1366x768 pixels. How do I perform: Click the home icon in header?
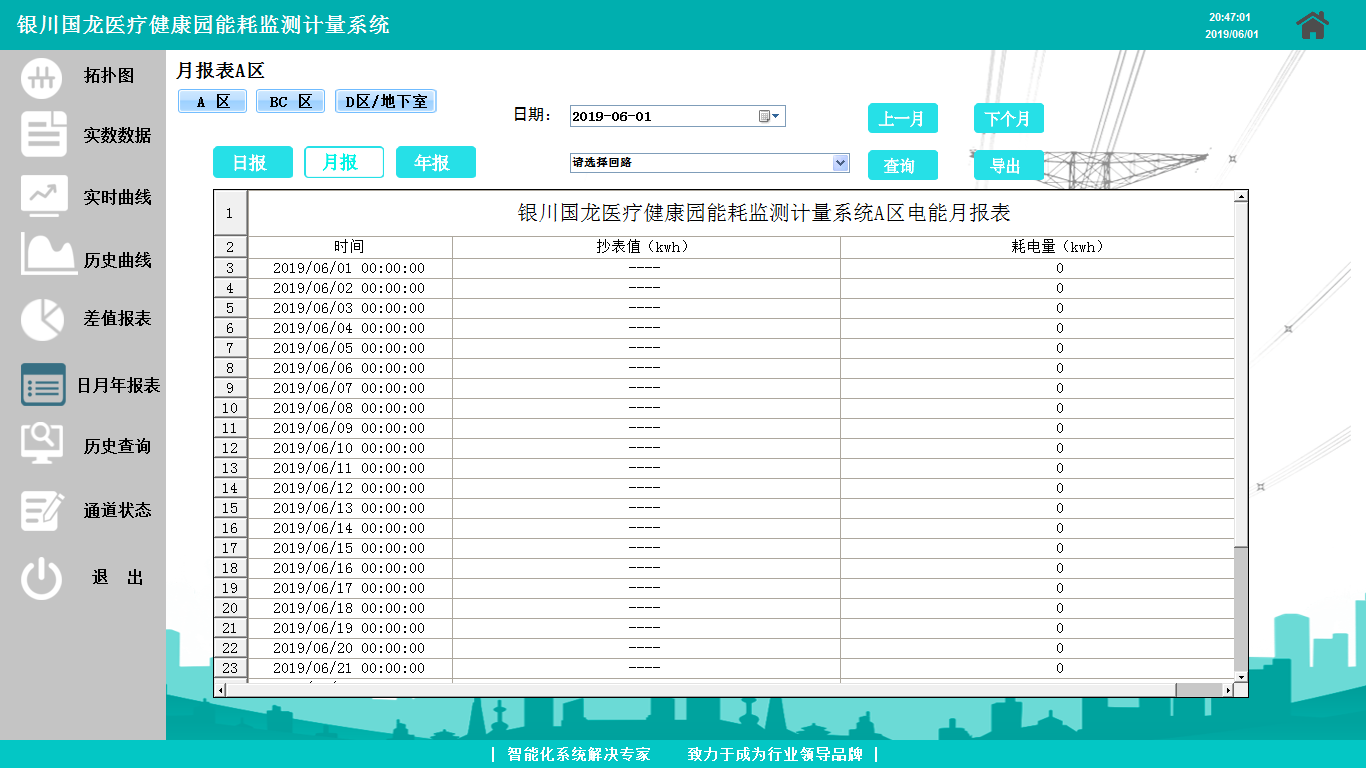click(1312, 25)
